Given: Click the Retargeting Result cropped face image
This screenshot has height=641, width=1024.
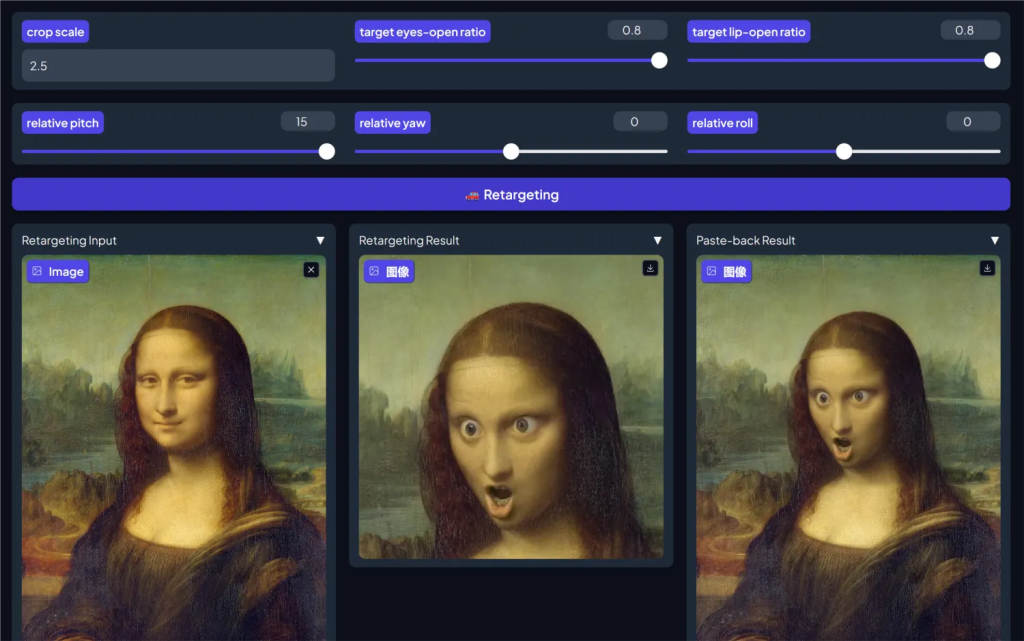Looking at the screenshot, I should tap(511, 407).
